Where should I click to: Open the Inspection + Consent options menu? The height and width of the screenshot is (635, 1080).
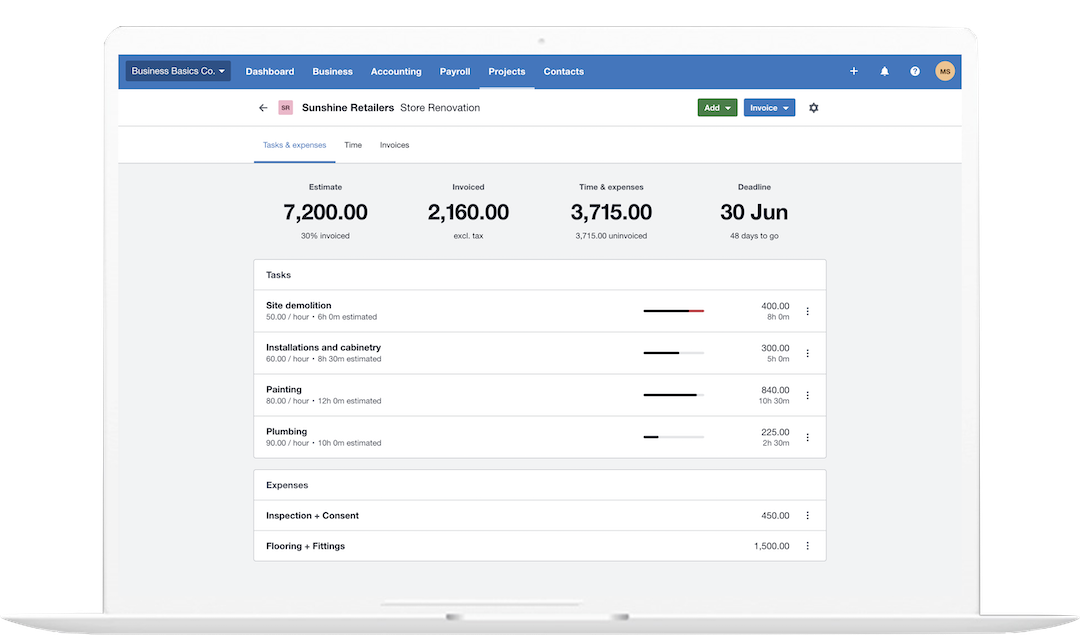pyautogui.click(x=807, y=515)
